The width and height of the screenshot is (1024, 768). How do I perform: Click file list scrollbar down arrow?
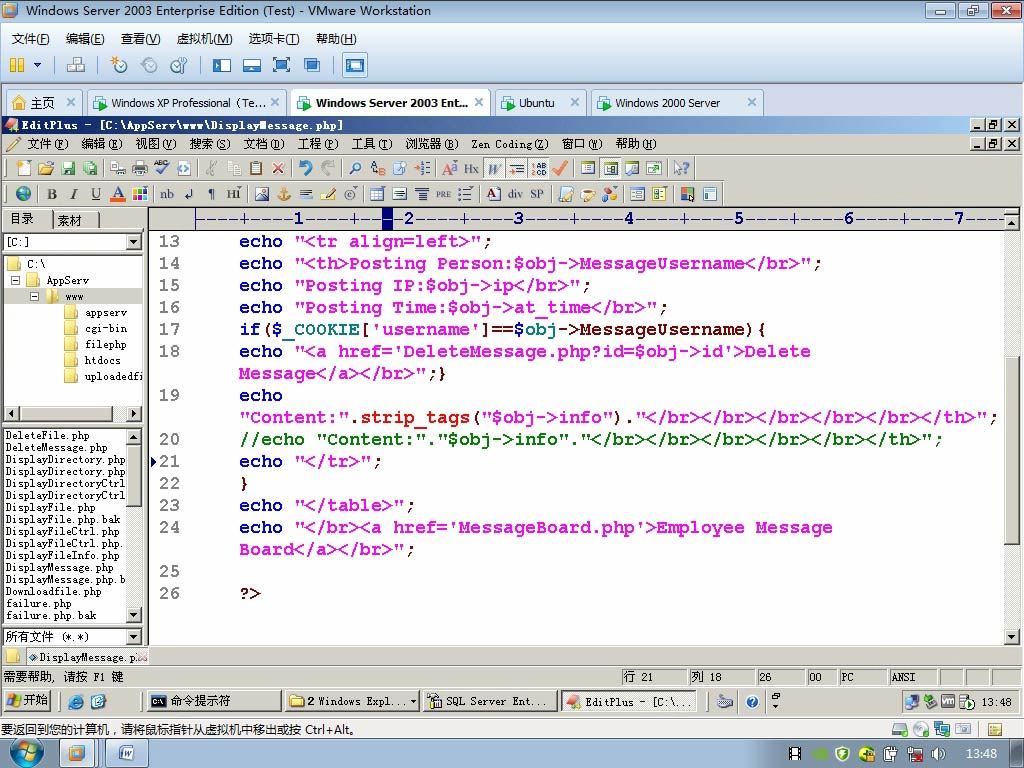pyautogui.click(x=134, y=615)
